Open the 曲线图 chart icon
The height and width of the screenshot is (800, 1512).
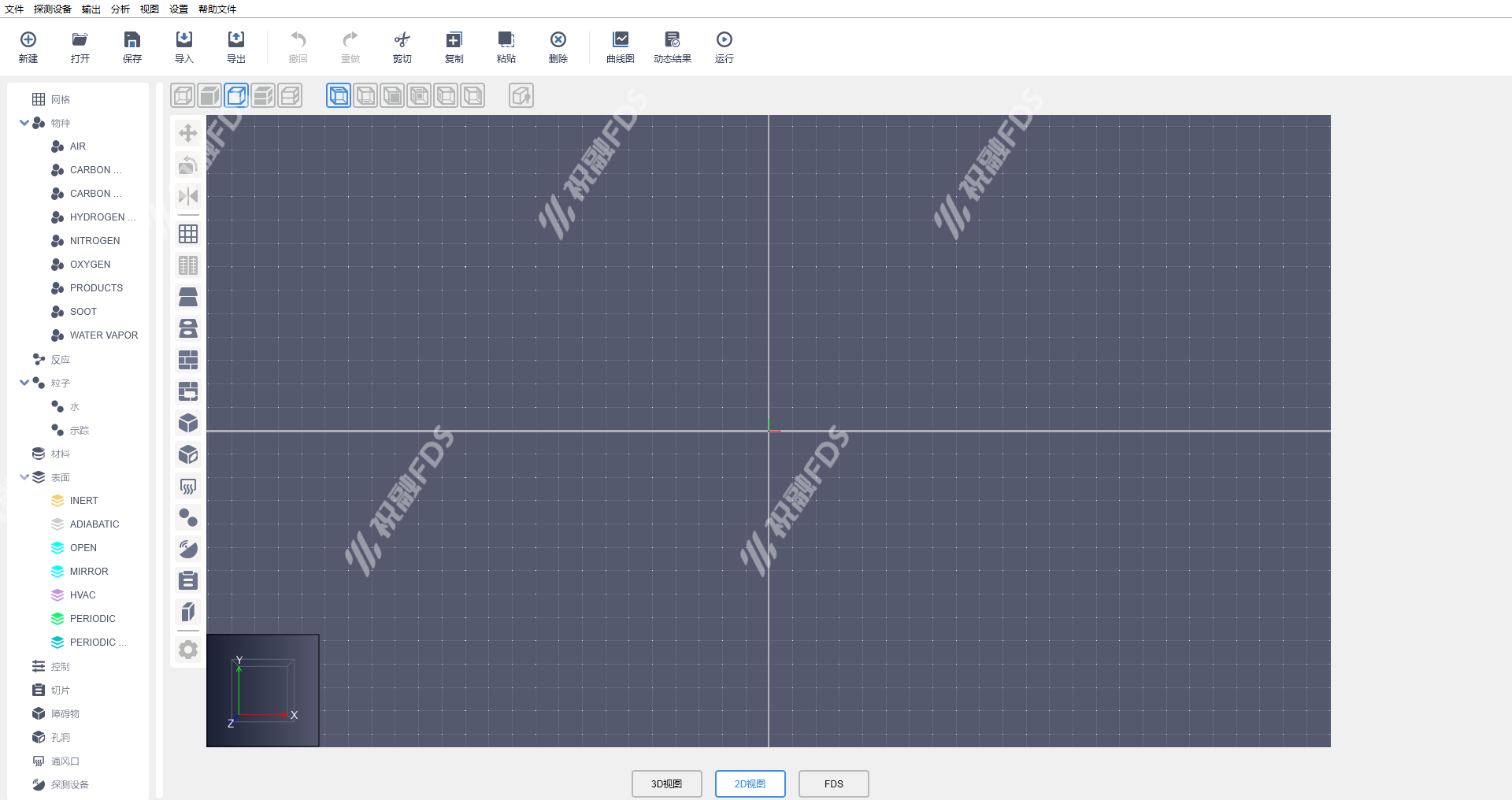pyautogui.click(x=621, y=47)
